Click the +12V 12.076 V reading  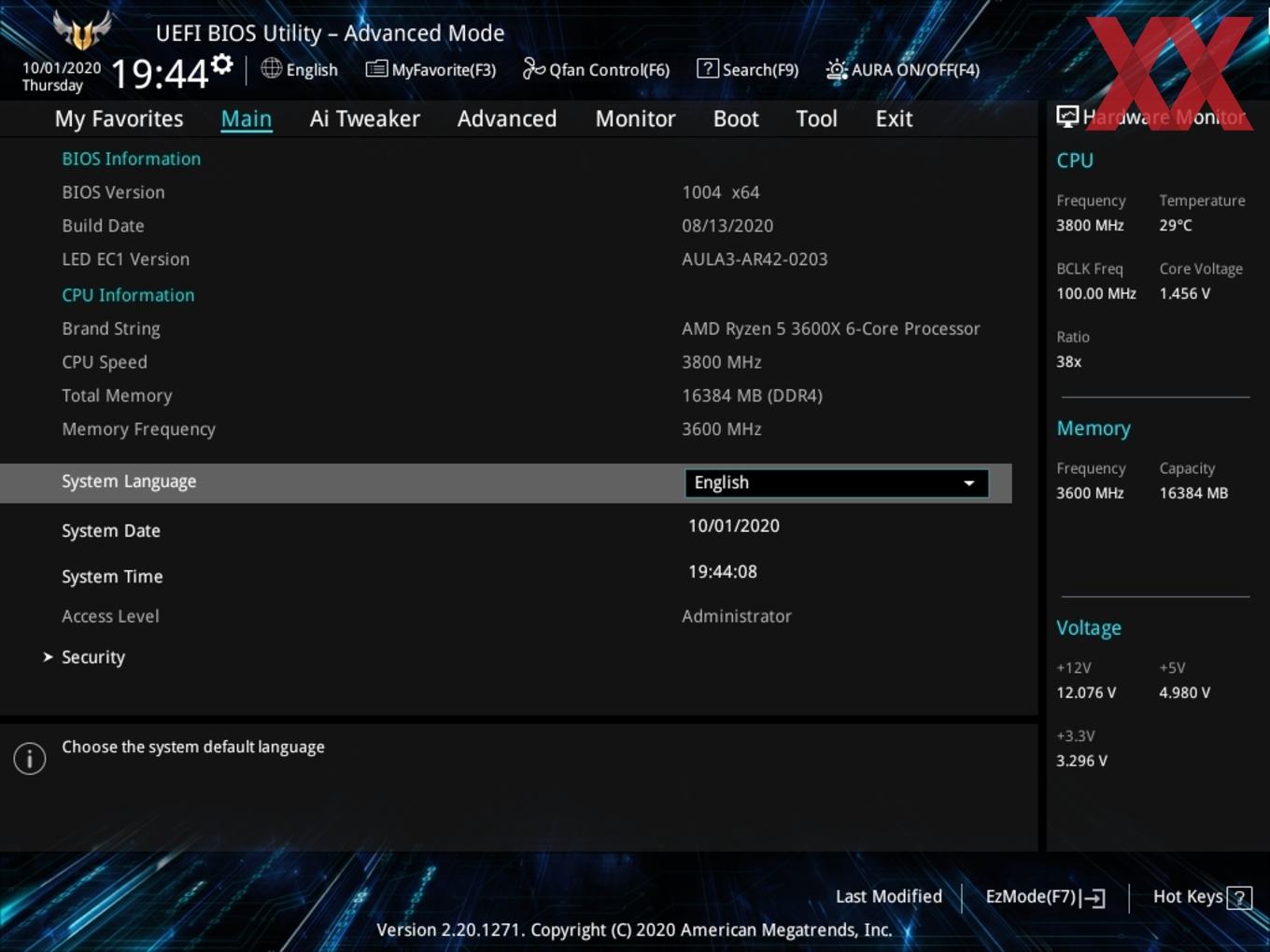click(x=1086, y=693)
